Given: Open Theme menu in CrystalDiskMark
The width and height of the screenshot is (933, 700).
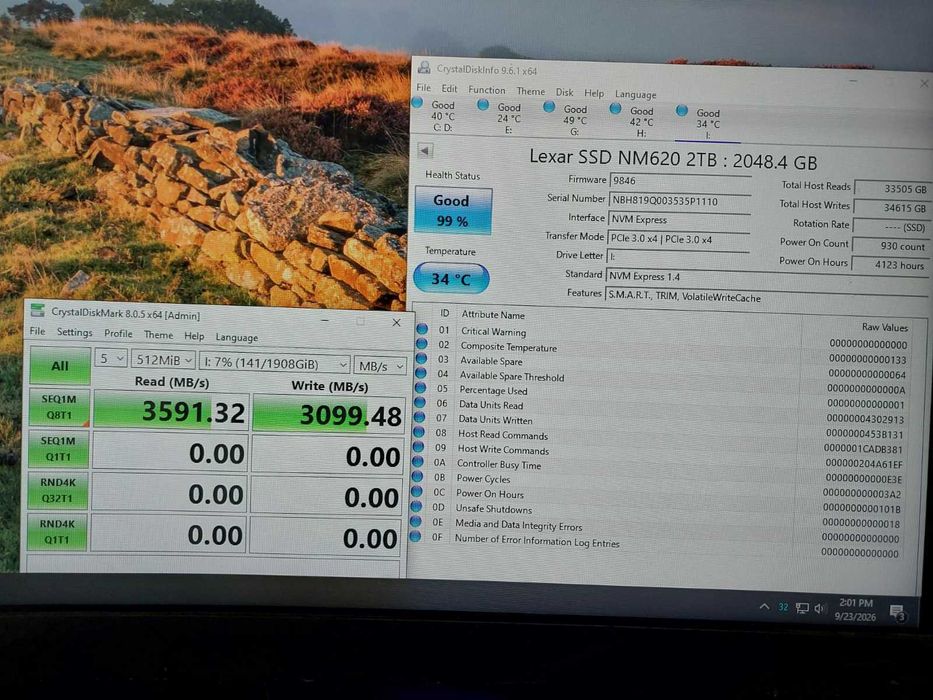Looking at the screenshot, I should [158, 335].
